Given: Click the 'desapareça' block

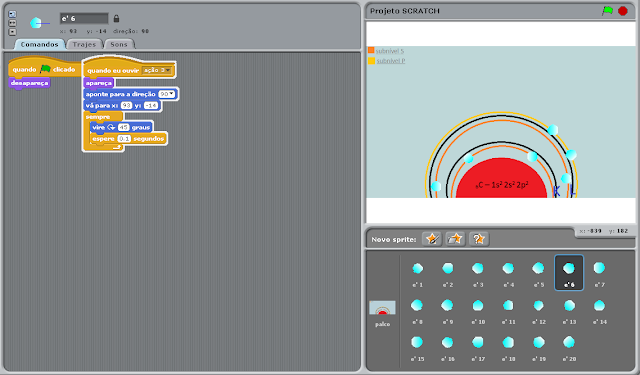Looking at the screenshot, I should [x=29, y=83].
